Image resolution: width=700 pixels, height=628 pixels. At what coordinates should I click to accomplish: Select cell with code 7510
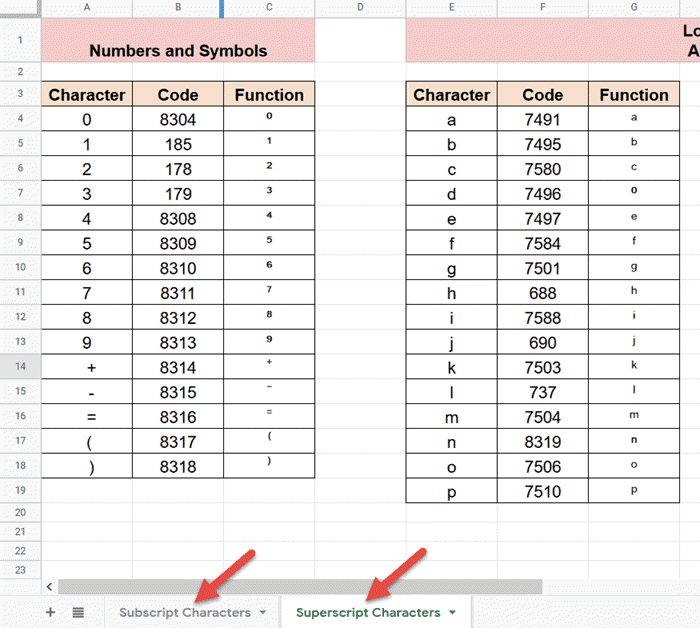[x=542, y=491]
